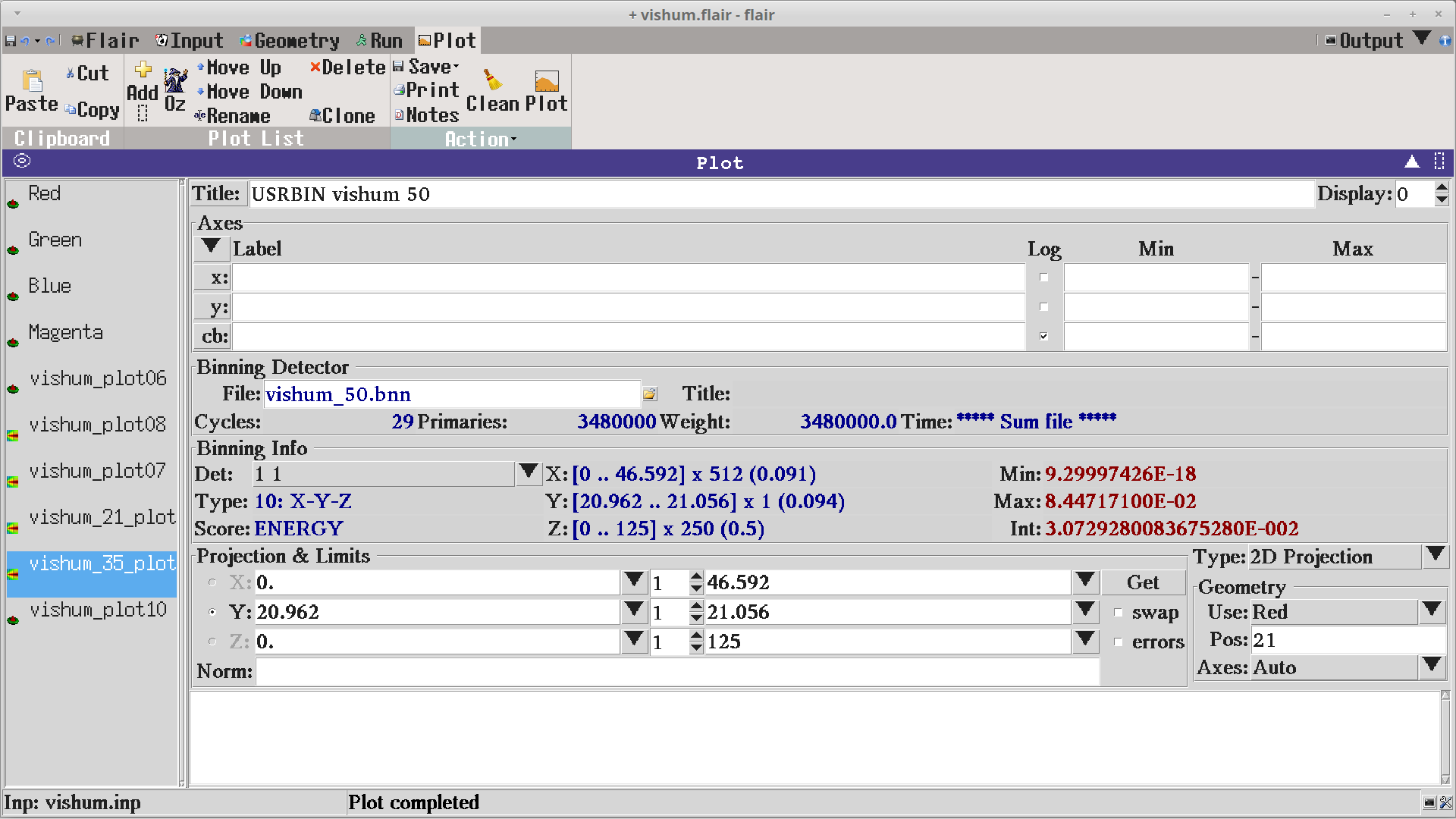Toggle Log checkbox for cb axis
1456x819 pixels.
pyautogui.click(x=1044, y=336)
